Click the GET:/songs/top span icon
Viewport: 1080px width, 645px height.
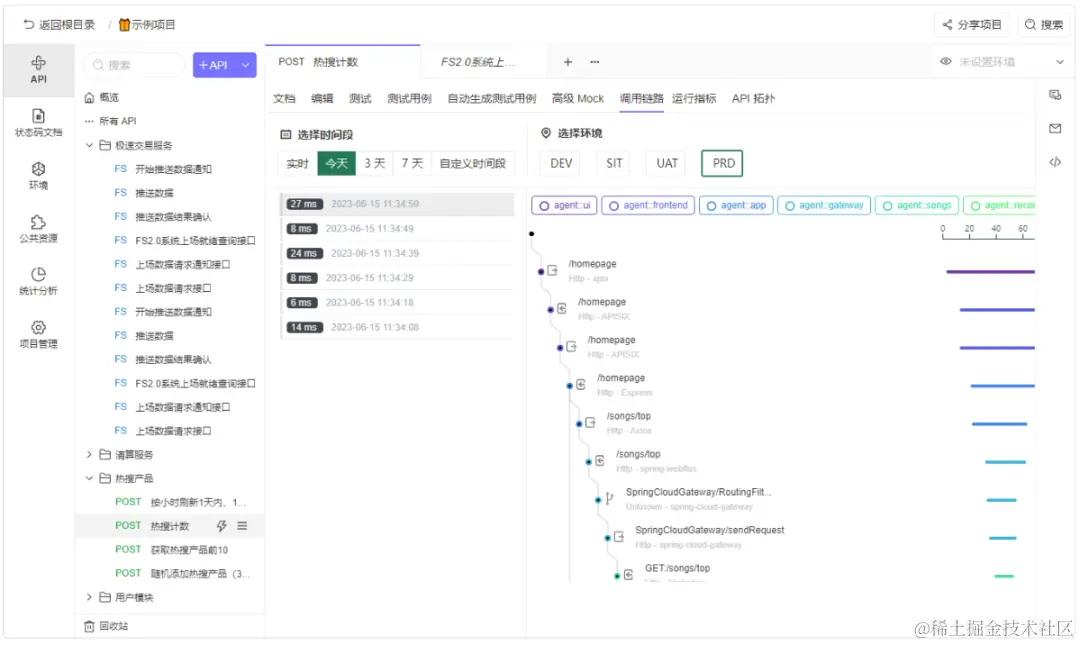(x=628, y=575)
